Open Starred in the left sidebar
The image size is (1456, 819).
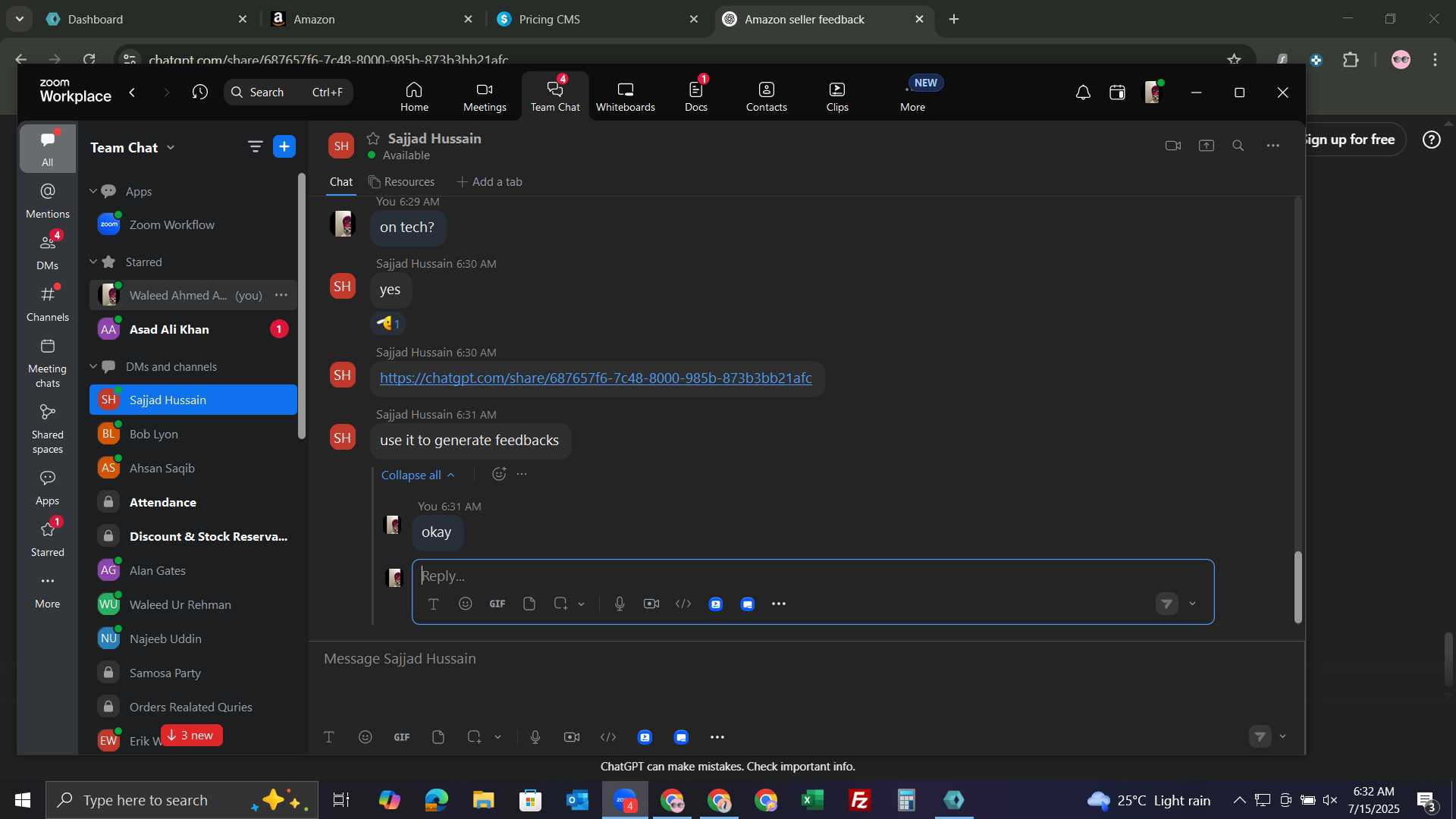pyautogui.click(x=48, y=539)
